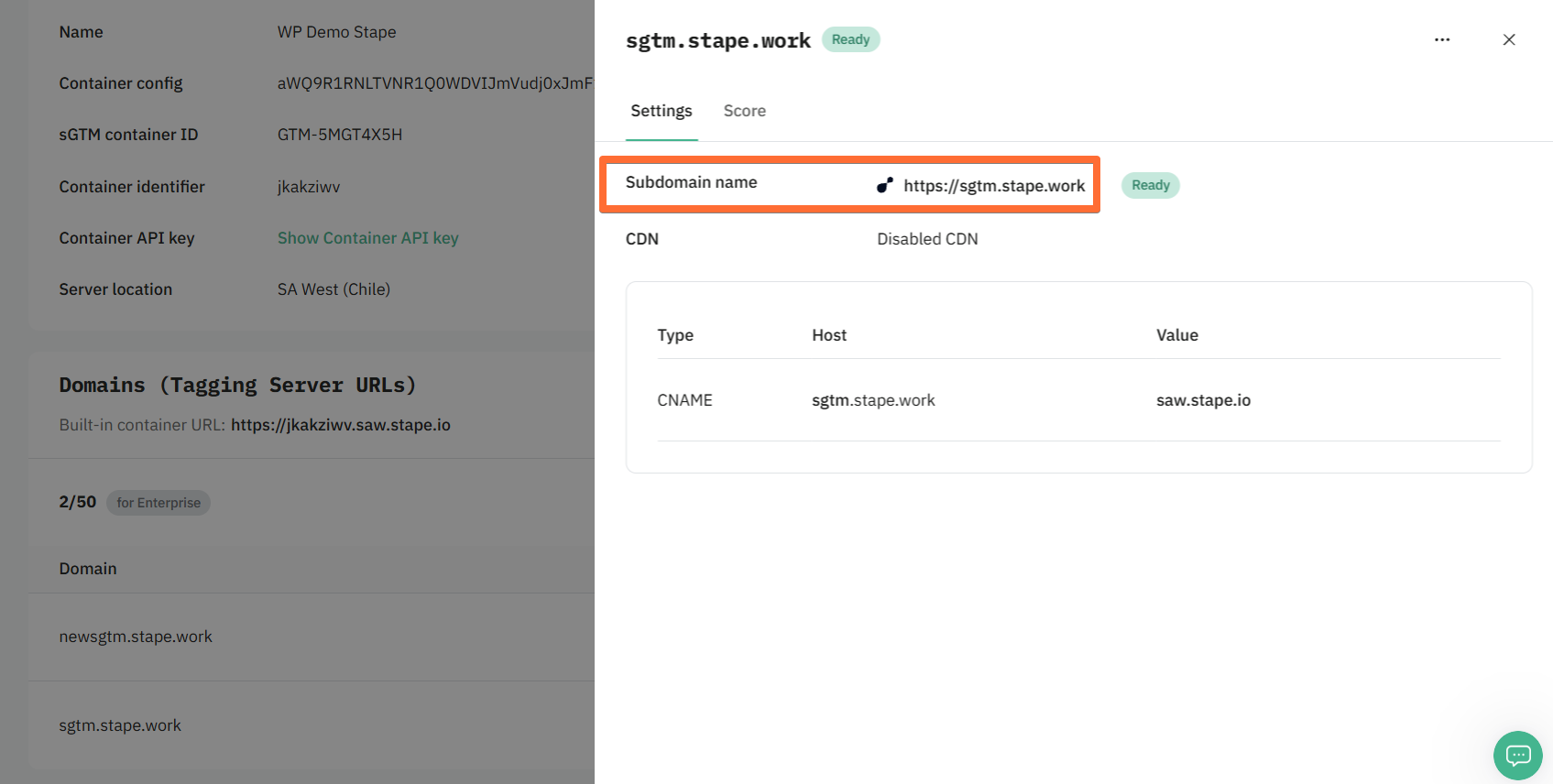This screenshot has width=1553, height=784.
Task: Click the Host column header
Action: [829, 335]
